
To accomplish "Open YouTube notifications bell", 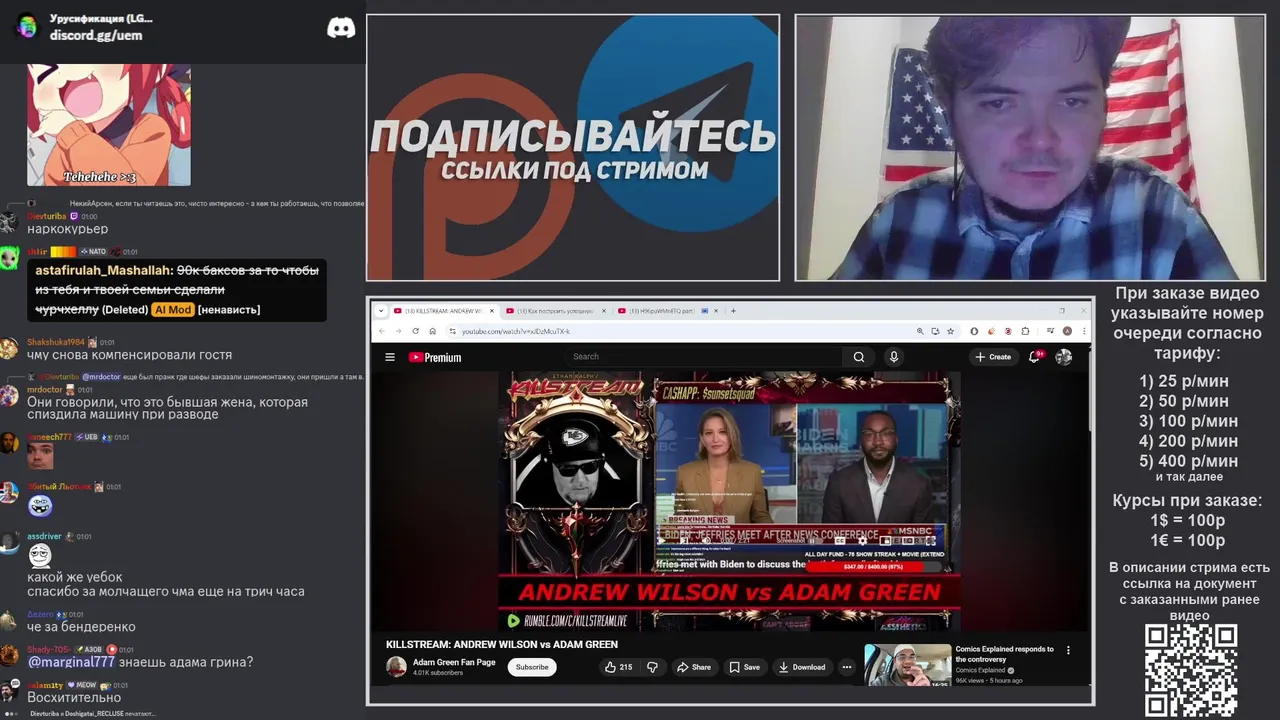I will point(1035,357).
